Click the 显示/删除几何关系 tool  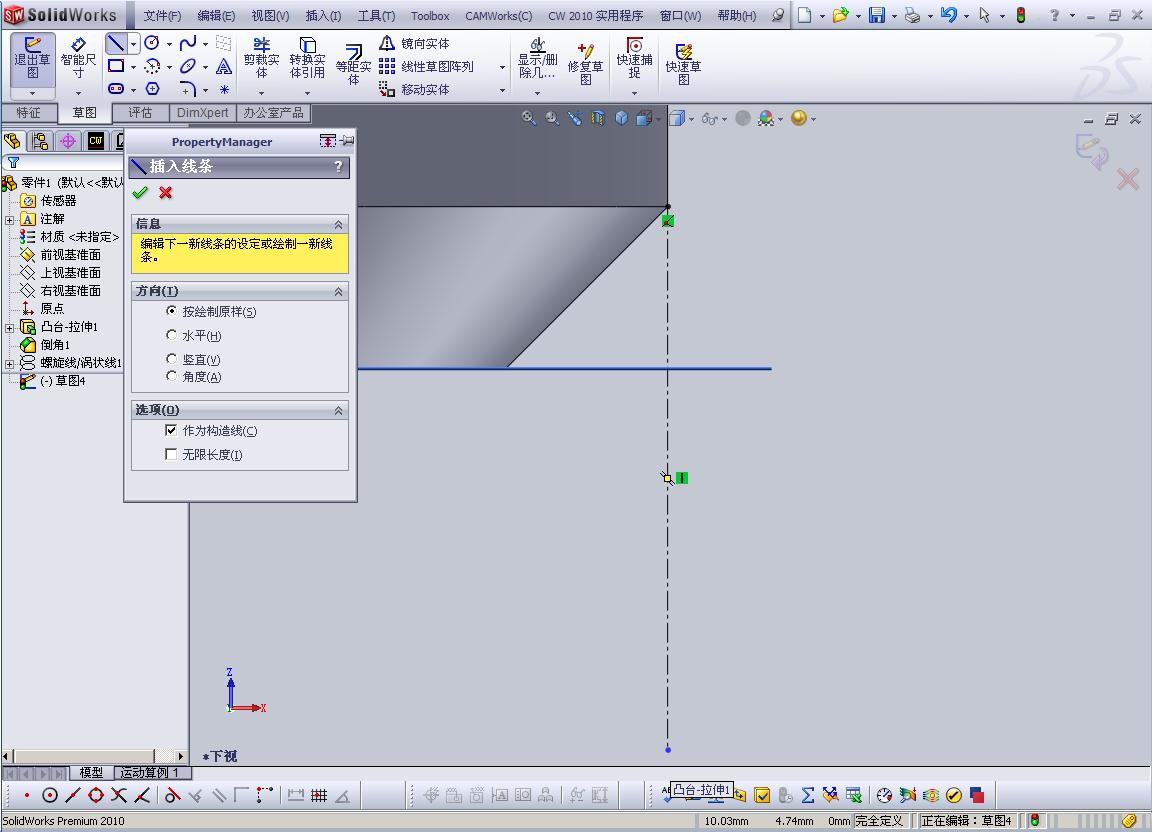(538, 58)
